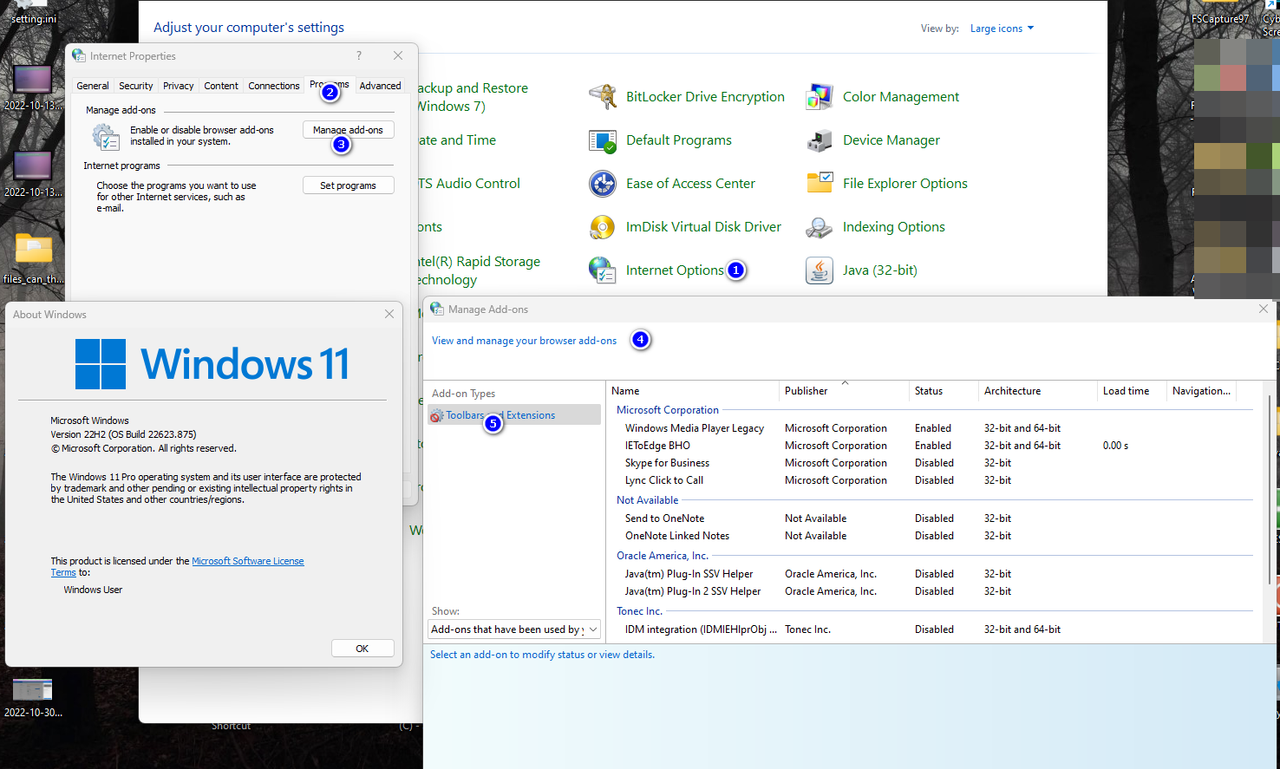Switch to the Advanced tab
This screenshot has height=769, width=1280.
pos(380,86)
